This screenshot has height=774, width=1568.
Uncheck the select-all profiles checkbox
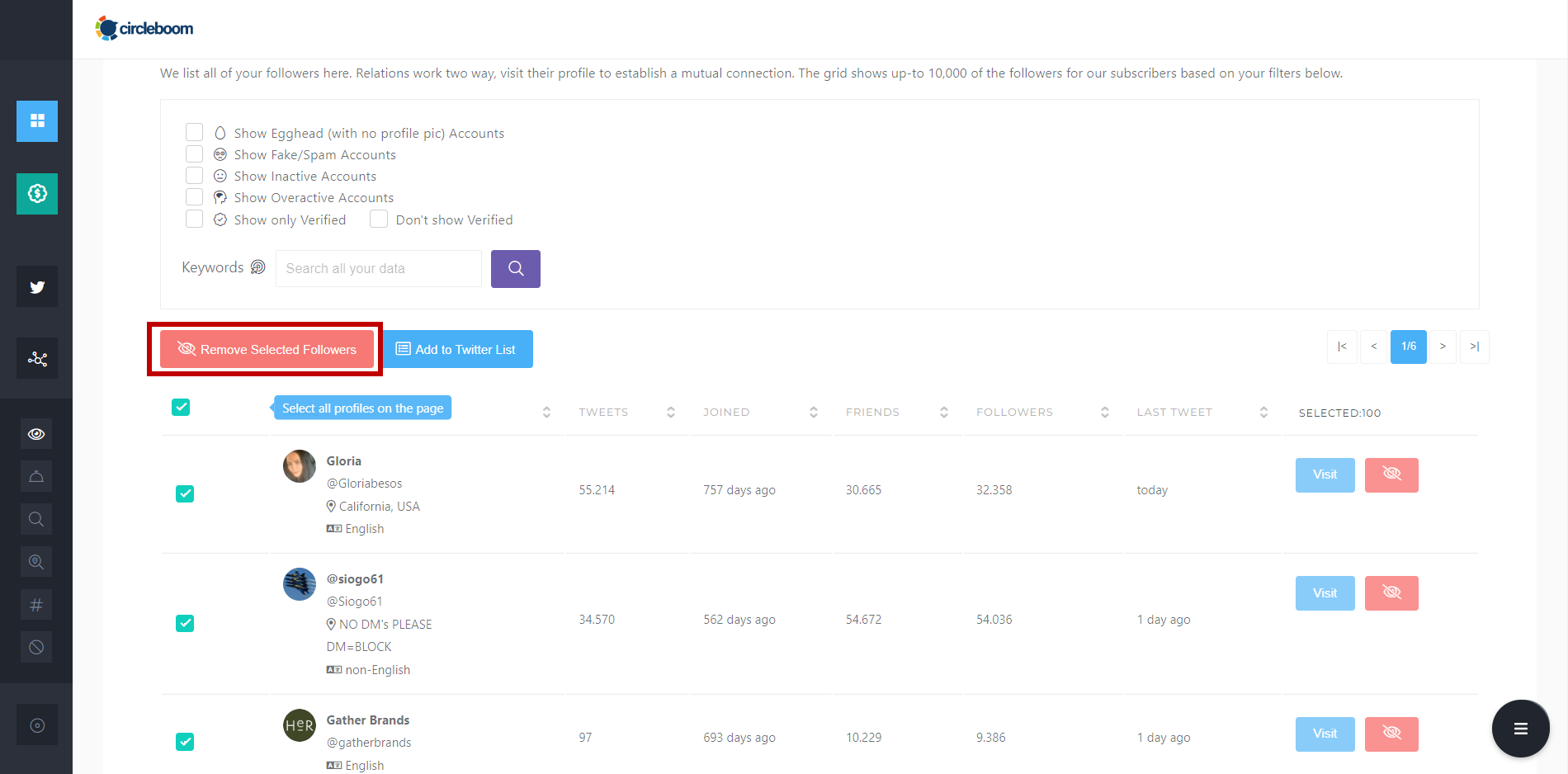(x=181, y=407)
